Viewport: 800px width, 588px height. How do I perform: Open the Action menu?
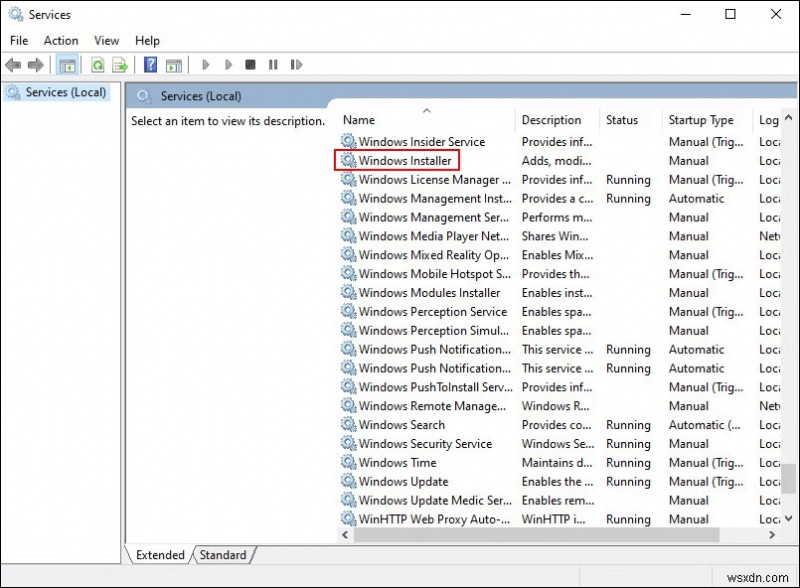[x=60, y=40]
